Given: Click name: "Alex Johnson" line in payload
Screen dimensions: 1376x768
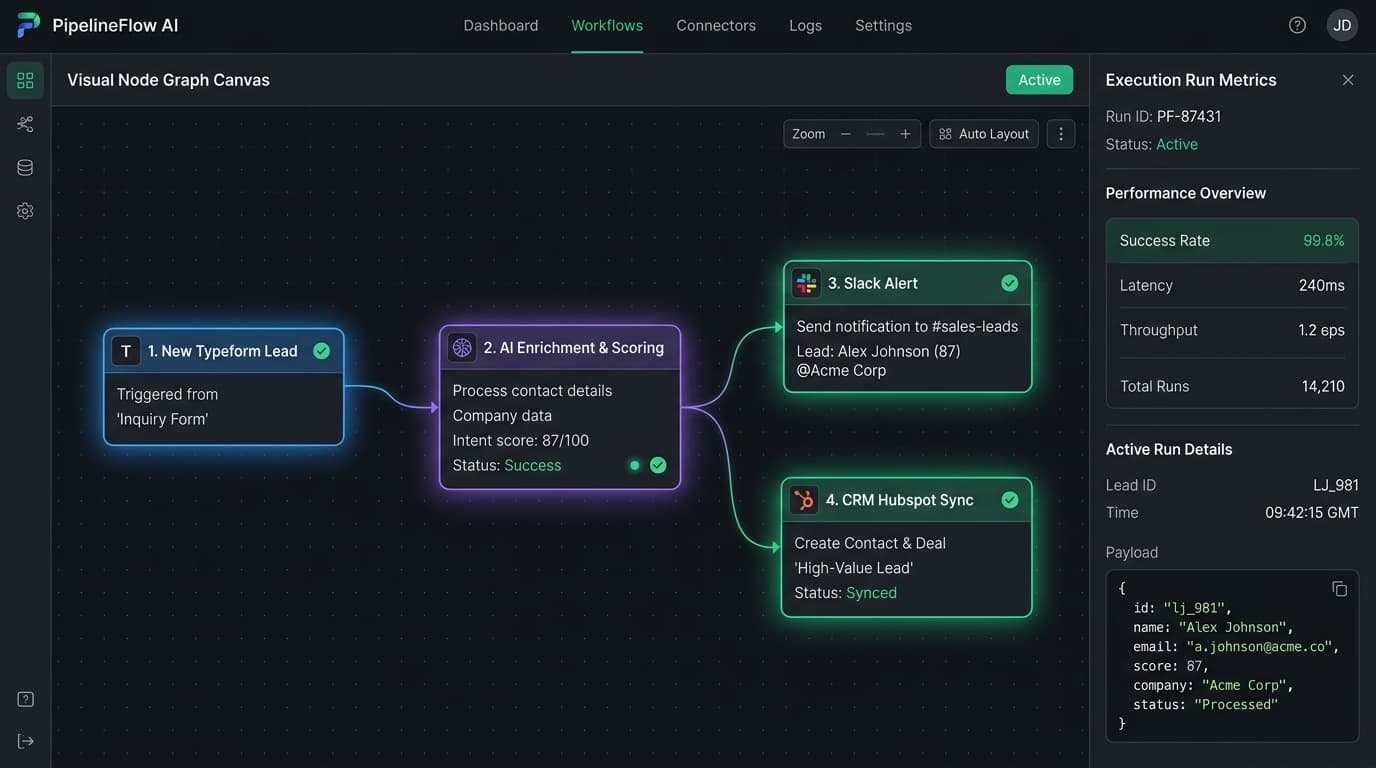Looking at the screenshot, I should pyautogui.click(x=1213, y=627).
